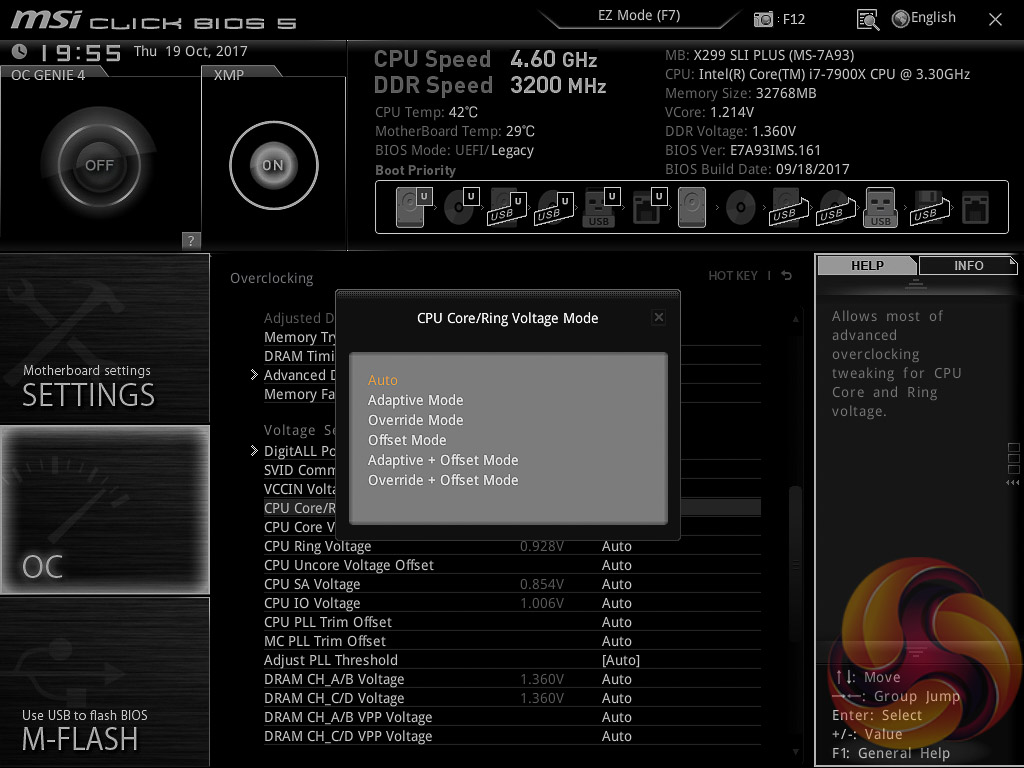Choose Auto in the voltage mode list
Image resolution: width=1024 pixels, height=768 pixels.
pyautogui.click(x=383, y=380)
